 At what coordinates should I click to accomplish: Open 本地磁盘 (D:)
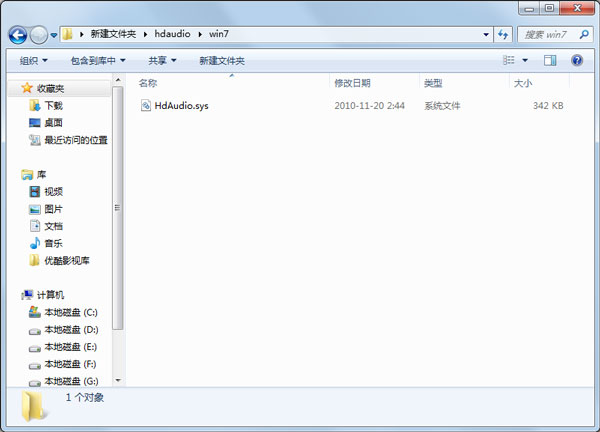[x=71, y=330]
